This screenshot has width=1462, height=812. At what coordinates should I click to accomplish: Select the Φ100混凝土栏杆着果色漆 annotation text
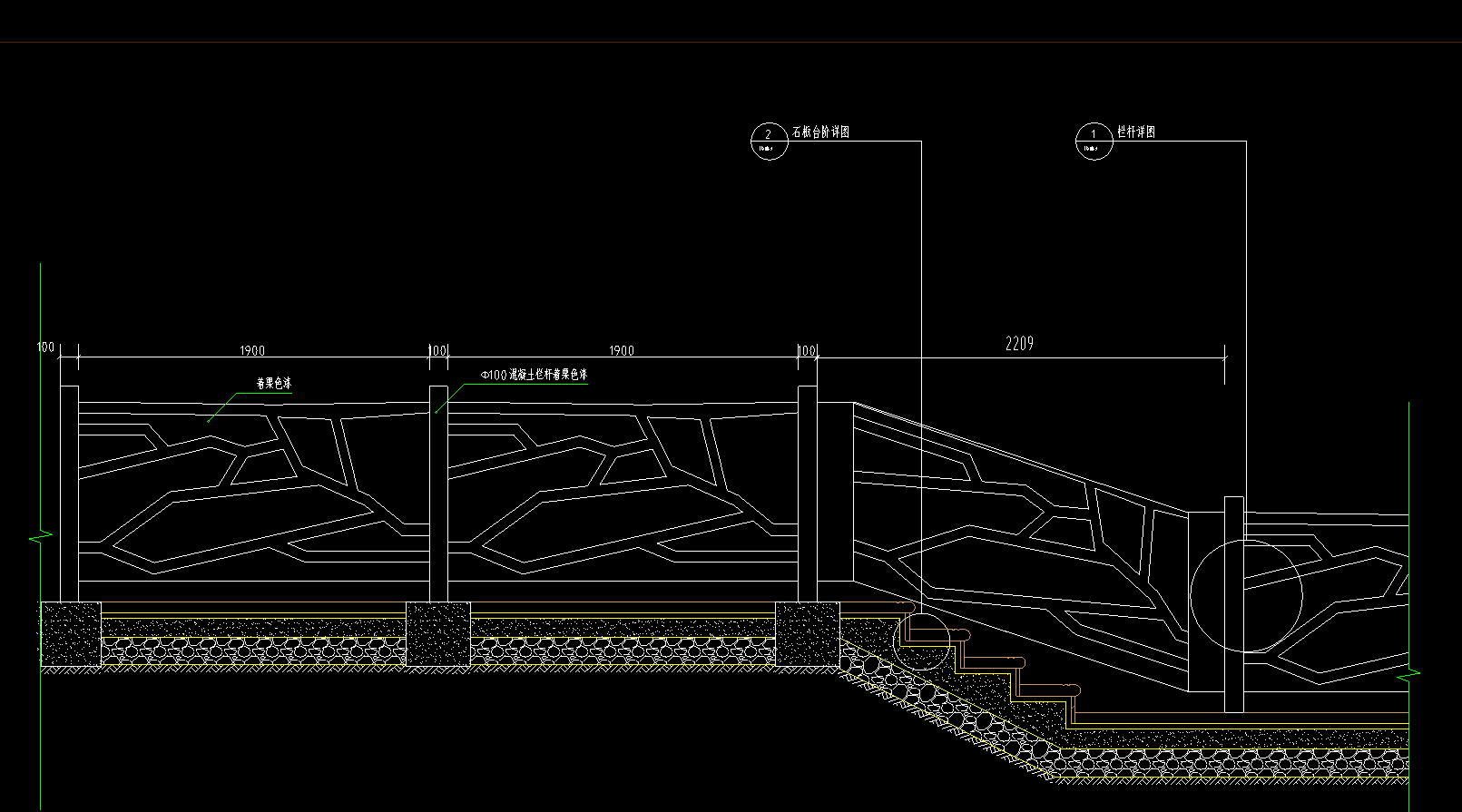534,374
